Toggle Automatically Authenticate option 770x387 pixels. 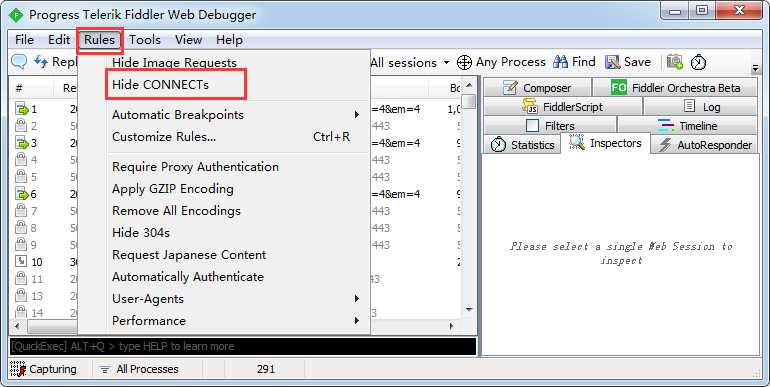coord(188,277)
